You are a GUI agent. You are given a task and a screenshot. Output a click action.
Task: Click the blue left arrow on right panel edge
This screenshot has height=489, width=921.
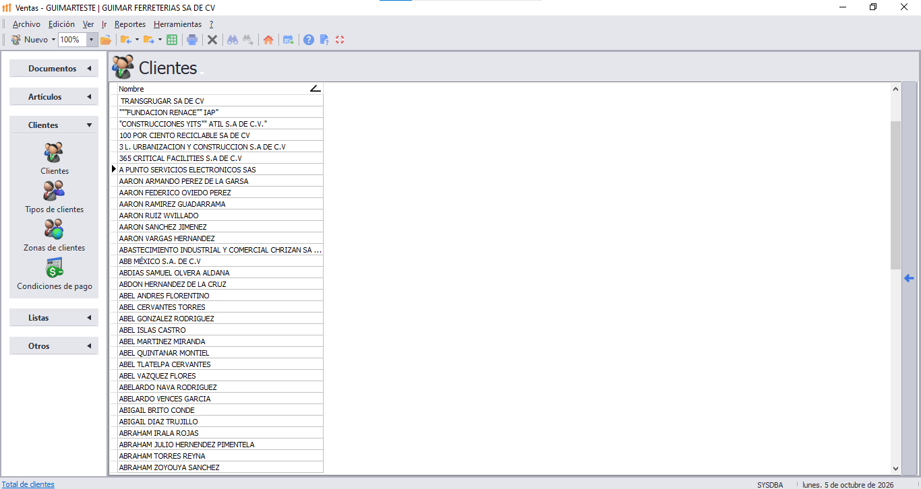click(909, 278)
